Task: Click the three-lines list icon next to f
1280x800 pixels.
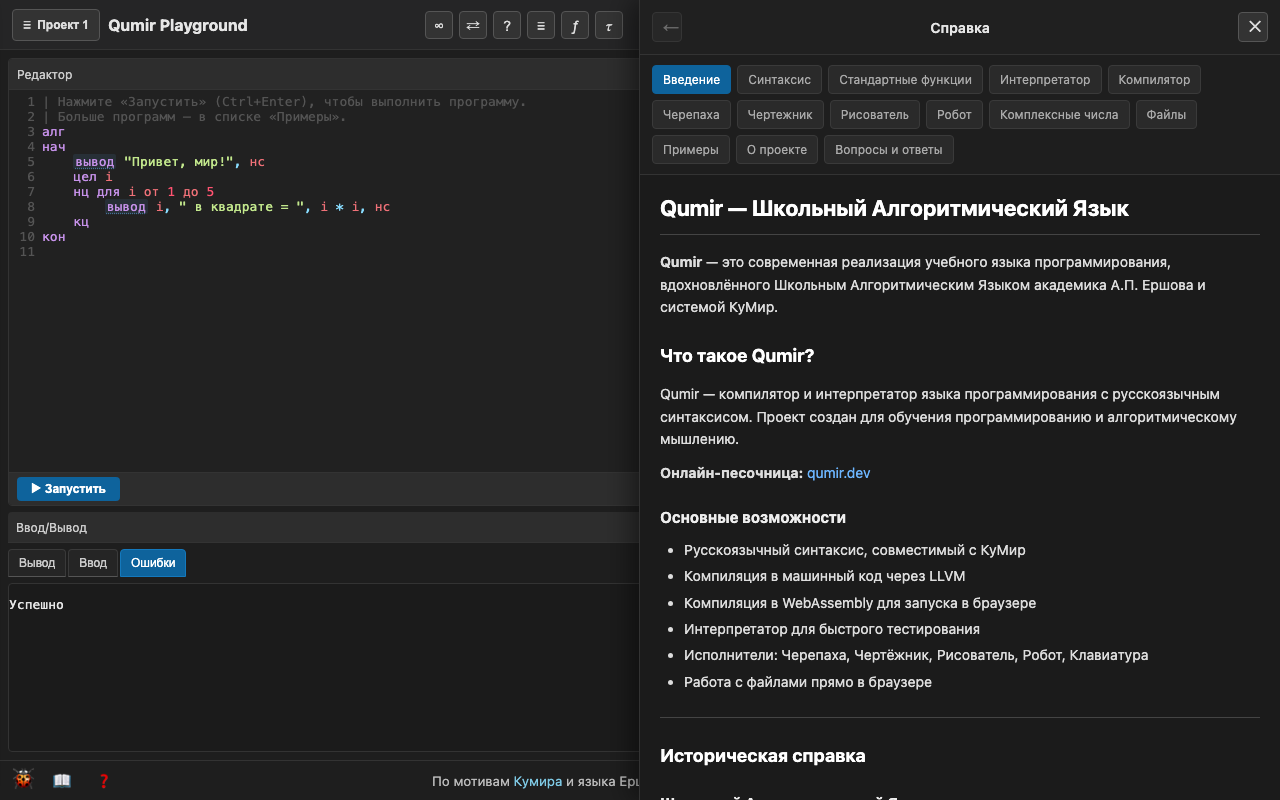Action: click(x=541, y=25)
